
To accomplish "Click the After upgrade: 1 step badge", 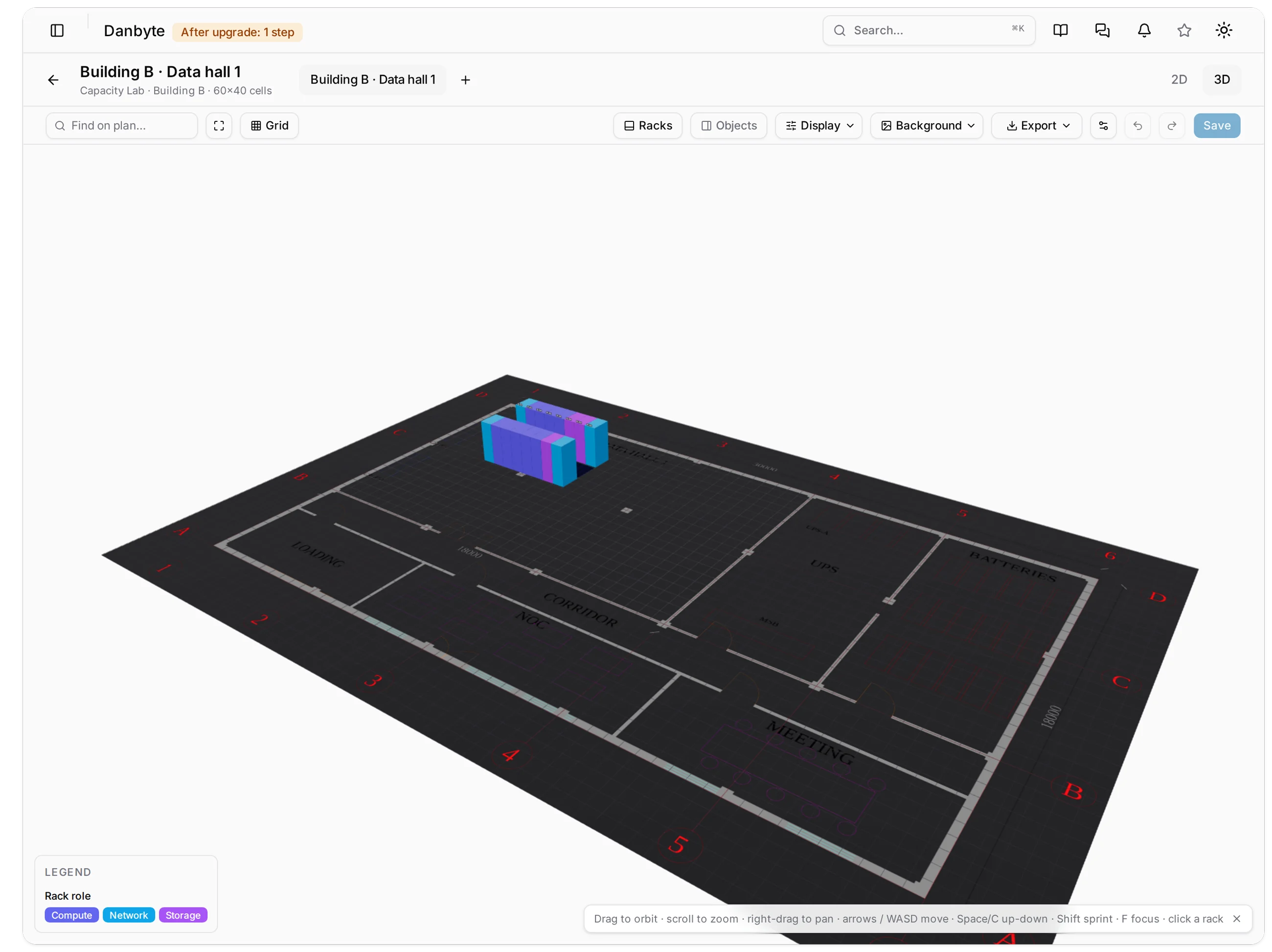I will pos(237,32).
